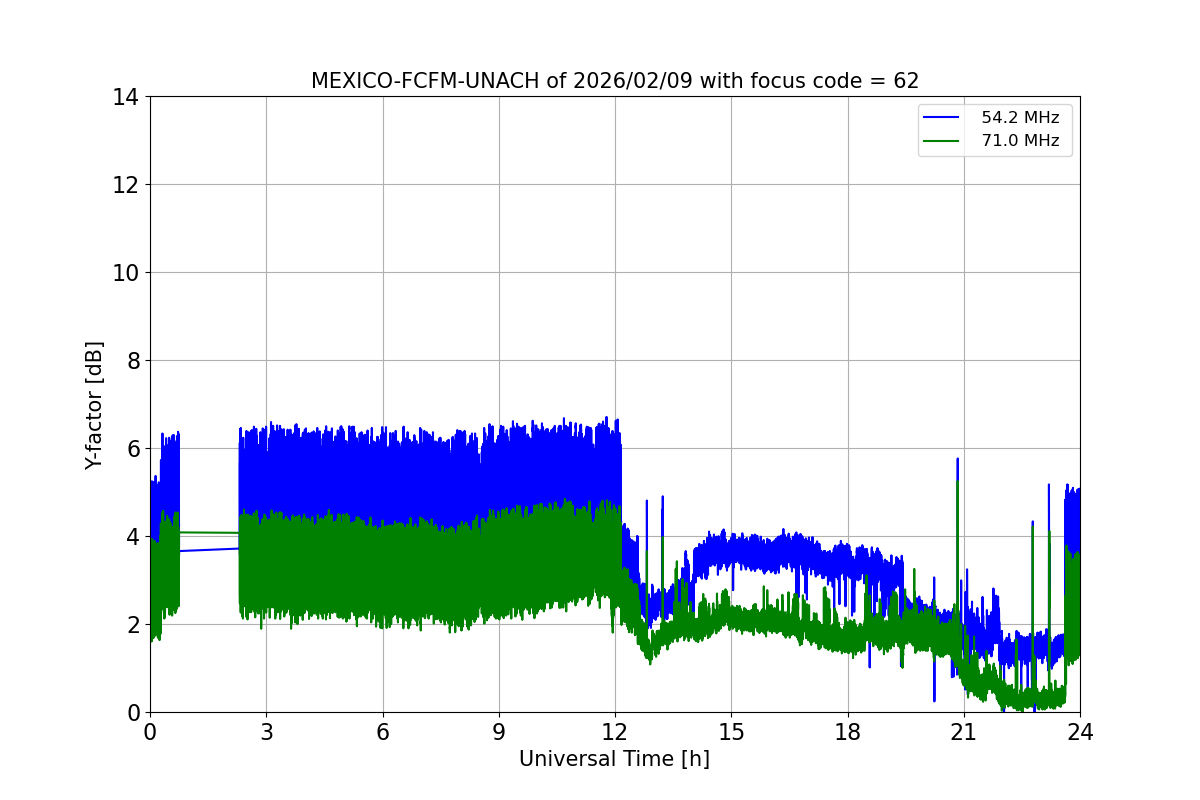Screen dimensions: 1200x800
Task: Click x-axis tick label 12
Action: pyautogui.click(x=615, y=732)
